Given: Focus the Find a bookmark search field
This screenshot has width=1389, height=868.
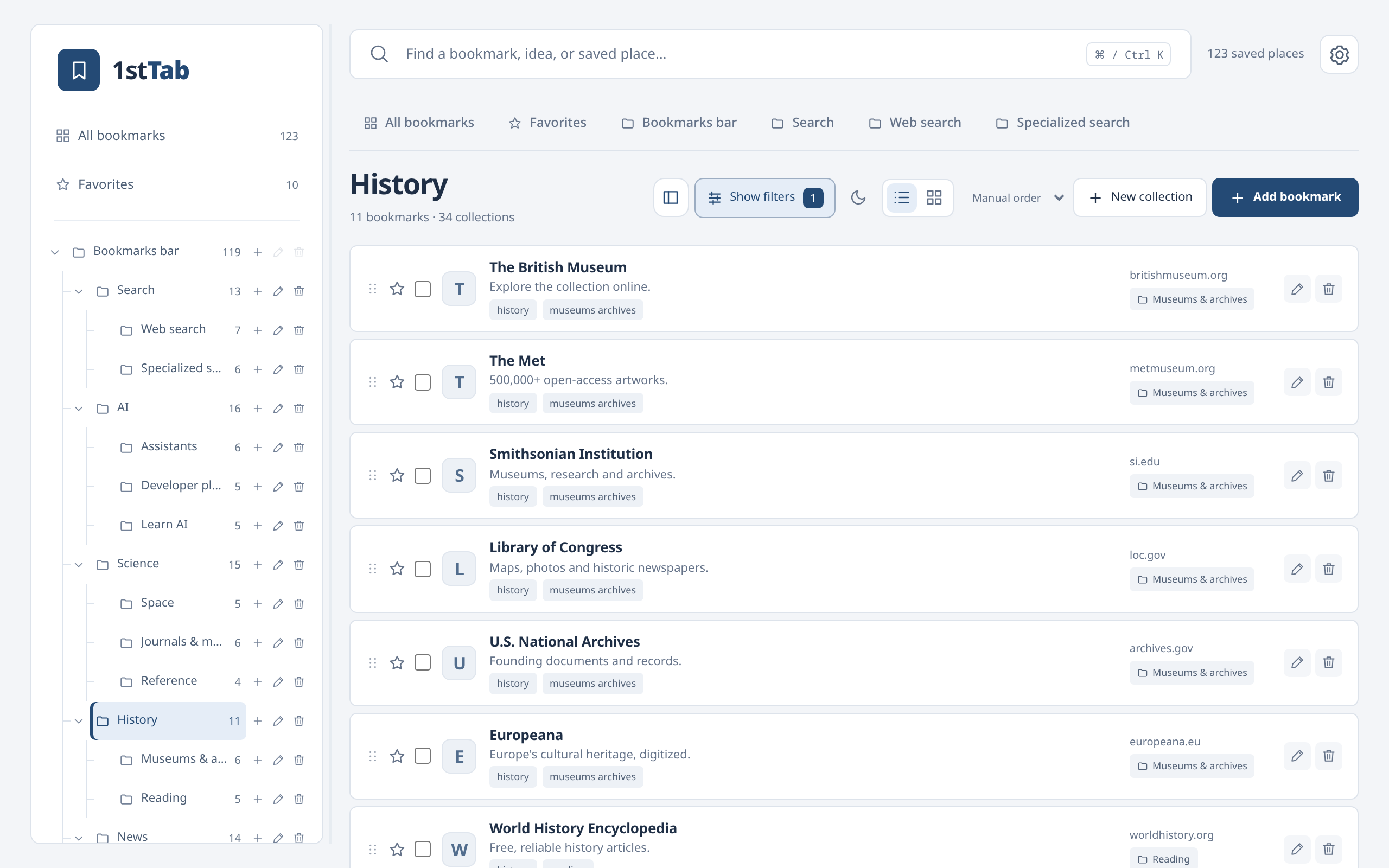Looking at the screenshot, I should (x=770, y=55).
